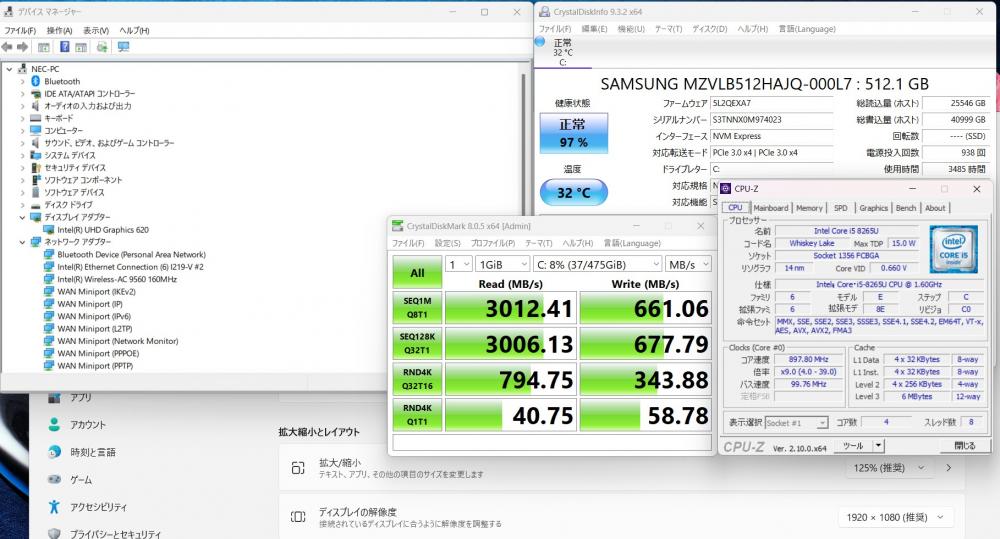This screenshot has width=1000, height=539.
Task: Click the speaker icon beside オーディオの入力および出力
Action: (36, 106)
